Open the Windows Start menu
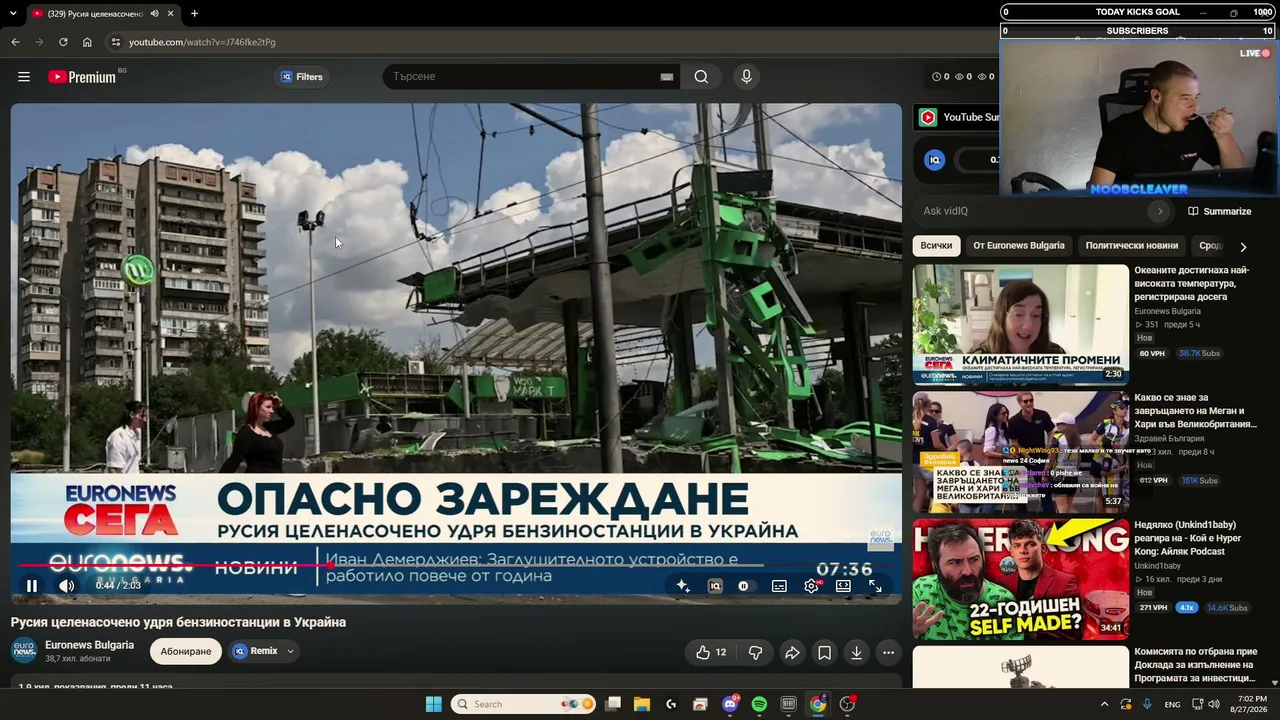 tap(433, 704)
